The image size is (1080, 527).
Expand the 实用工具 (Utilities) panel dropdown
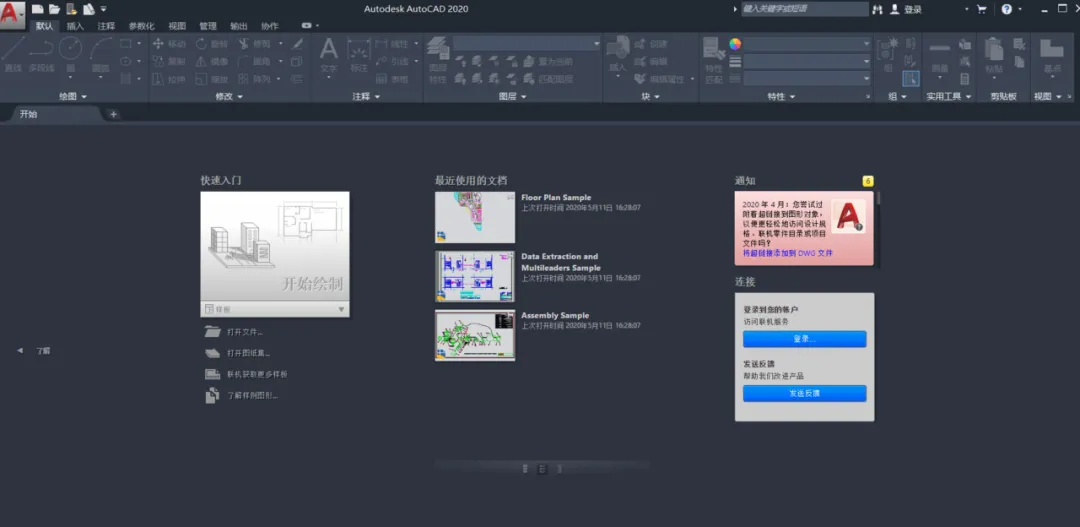948,96
